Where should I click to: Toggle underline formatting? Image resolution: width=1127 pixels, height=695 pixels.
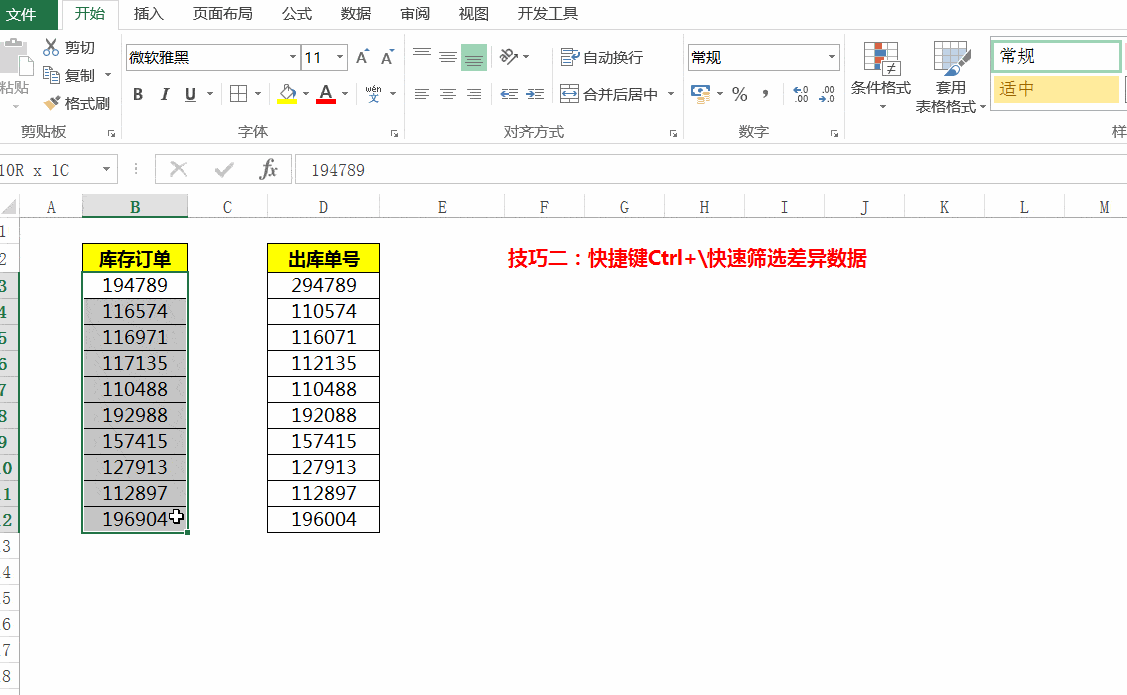click(188, 93)
